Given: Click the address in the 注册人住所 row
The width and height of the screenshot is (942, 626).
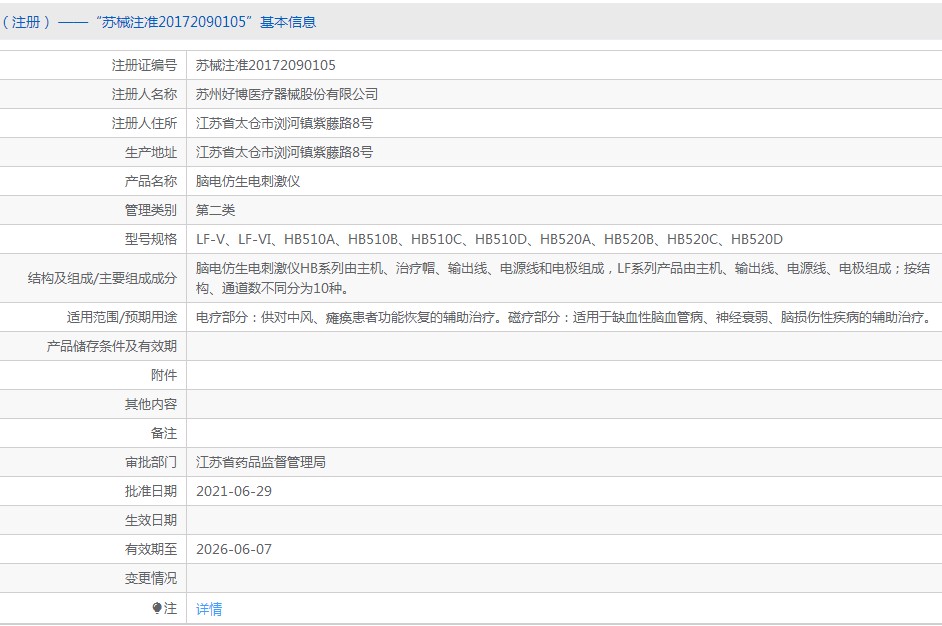Looking at the screenshot, I should pos(284,123).
